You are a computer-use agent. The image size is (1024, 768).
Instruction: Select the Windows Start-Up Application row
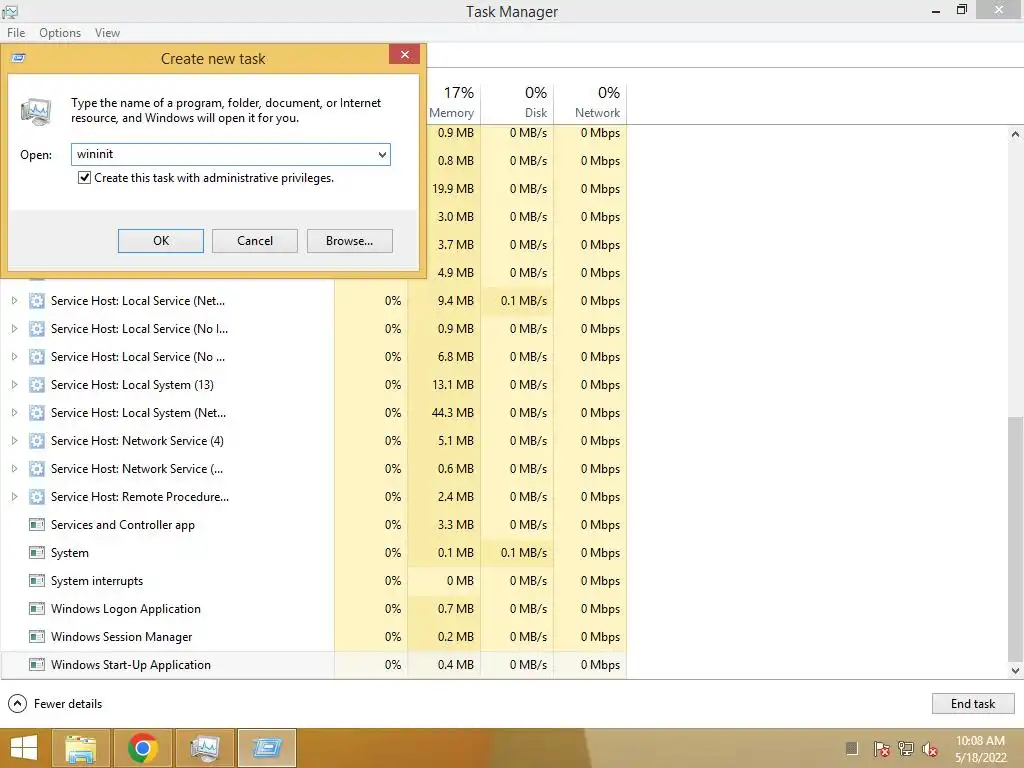[313, 665]
